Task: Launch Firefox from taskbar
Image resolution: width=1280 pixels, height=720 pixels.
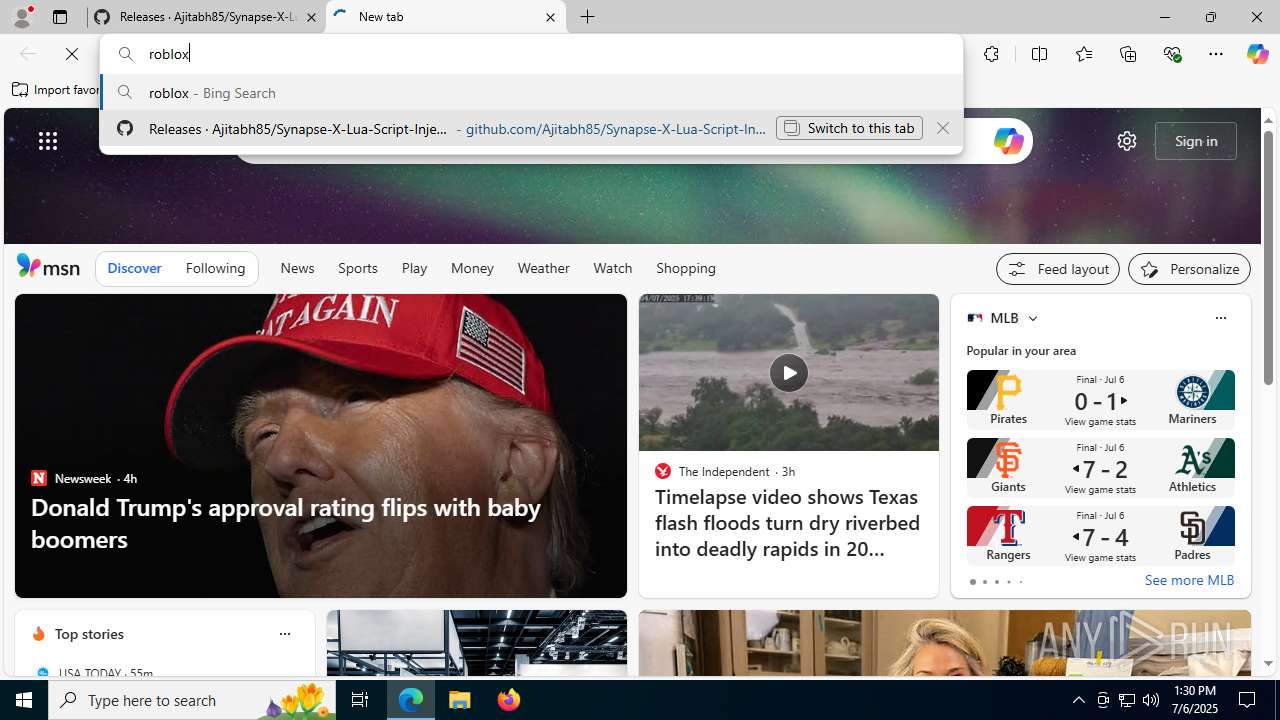Action: pyautogui.click(x=509, y=700)
